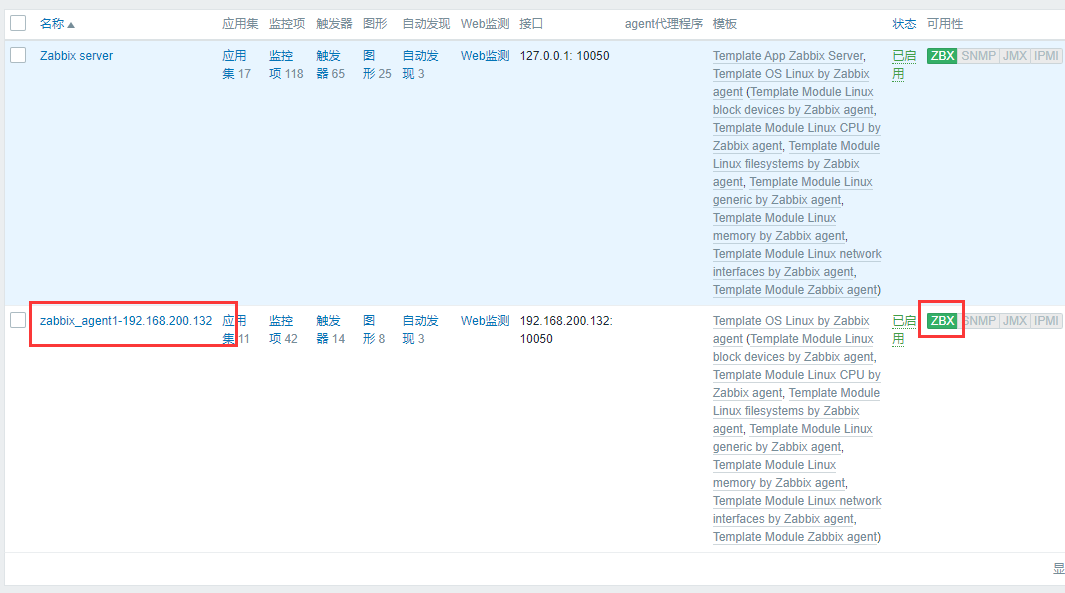The height and width of the screenshot is (593, 1065).
Task: Open the zabbix_agent1-192.168.200.132 host link
Action: pos(126,321)
